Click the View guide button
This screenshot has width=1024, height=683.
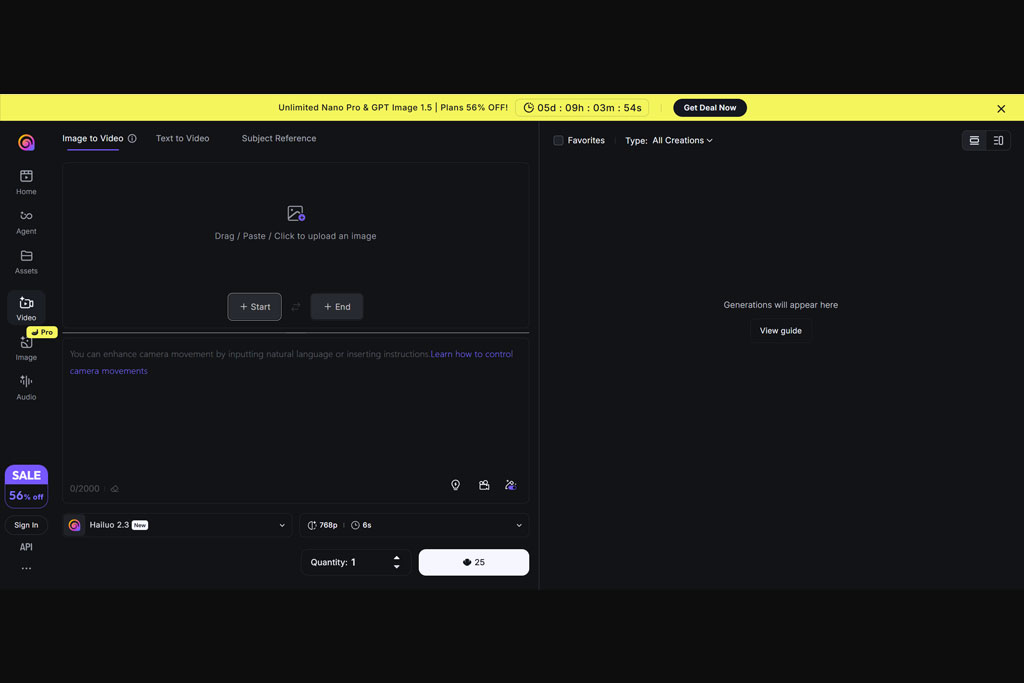[780, 331]
